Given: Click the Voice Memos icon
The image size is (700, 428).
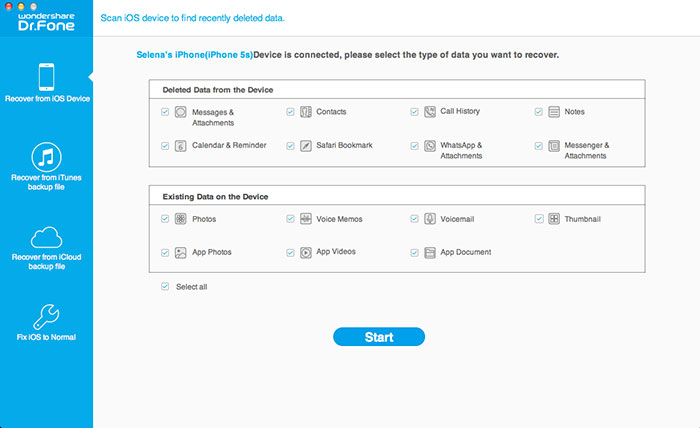Looking at the screenshot, I should point(305,219).
